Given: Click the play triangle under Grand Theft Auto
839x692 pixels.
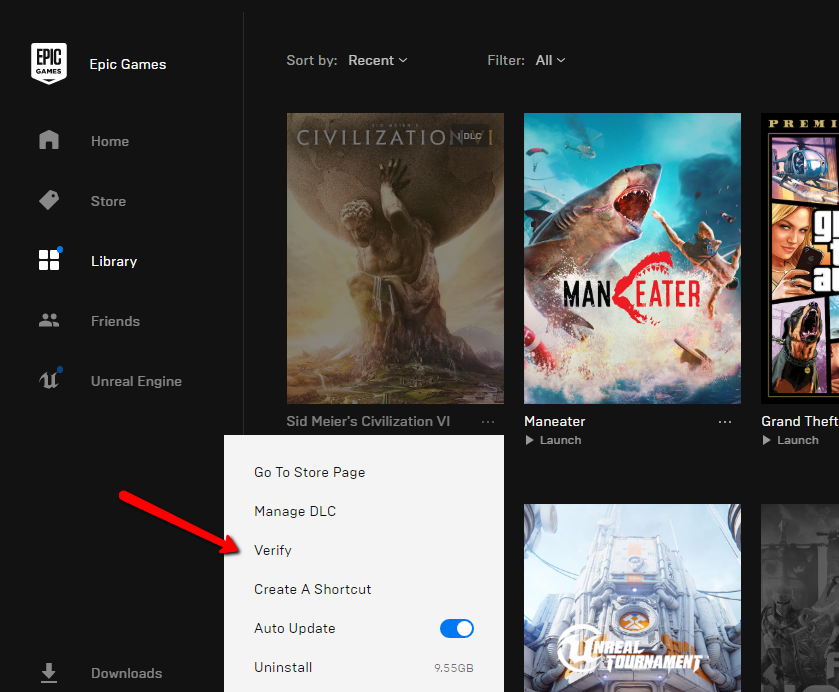Looking at the screenshot, I should tap(766, 440).
